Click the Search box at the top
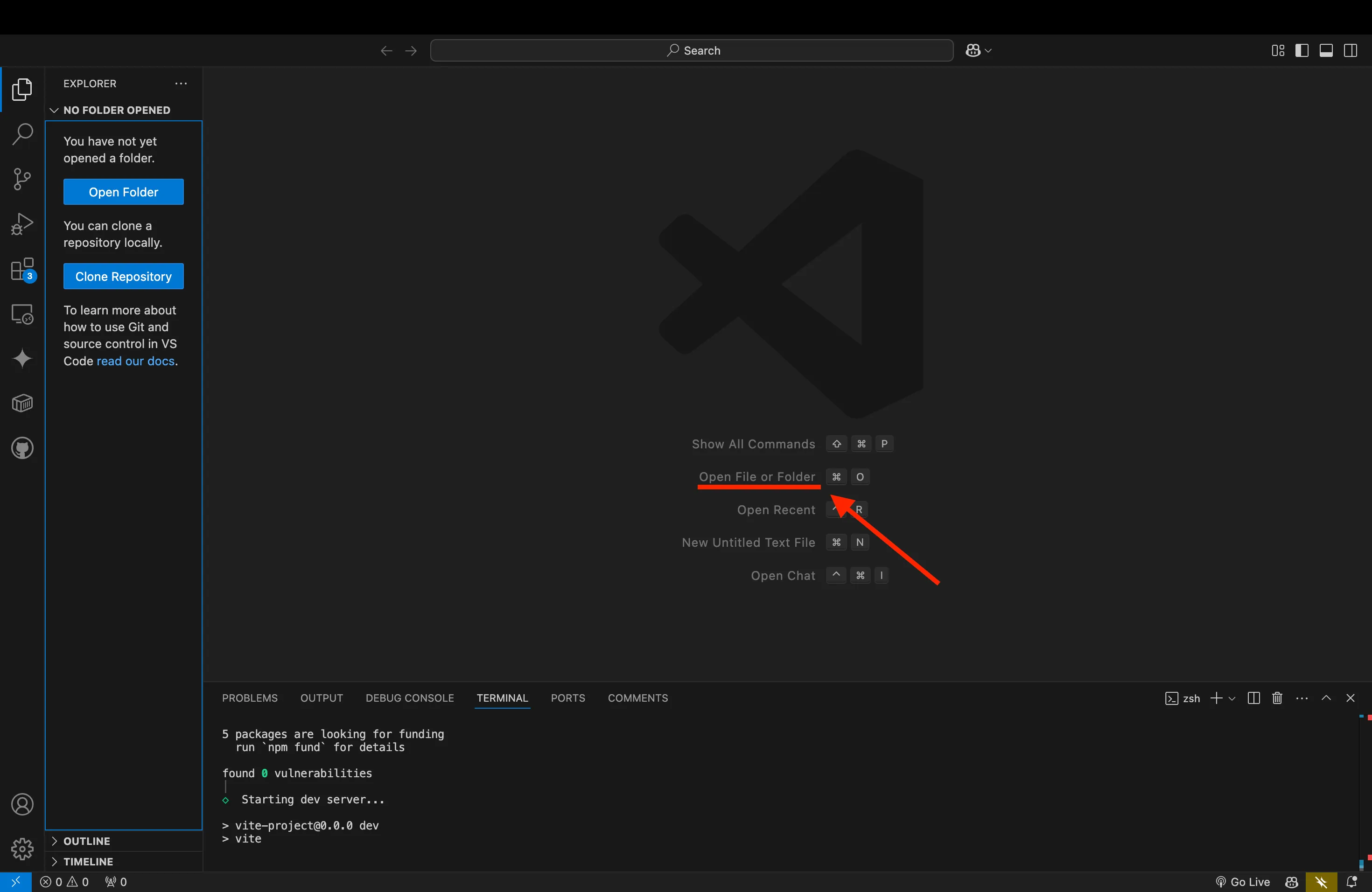1372x892 pixels. 691,50
